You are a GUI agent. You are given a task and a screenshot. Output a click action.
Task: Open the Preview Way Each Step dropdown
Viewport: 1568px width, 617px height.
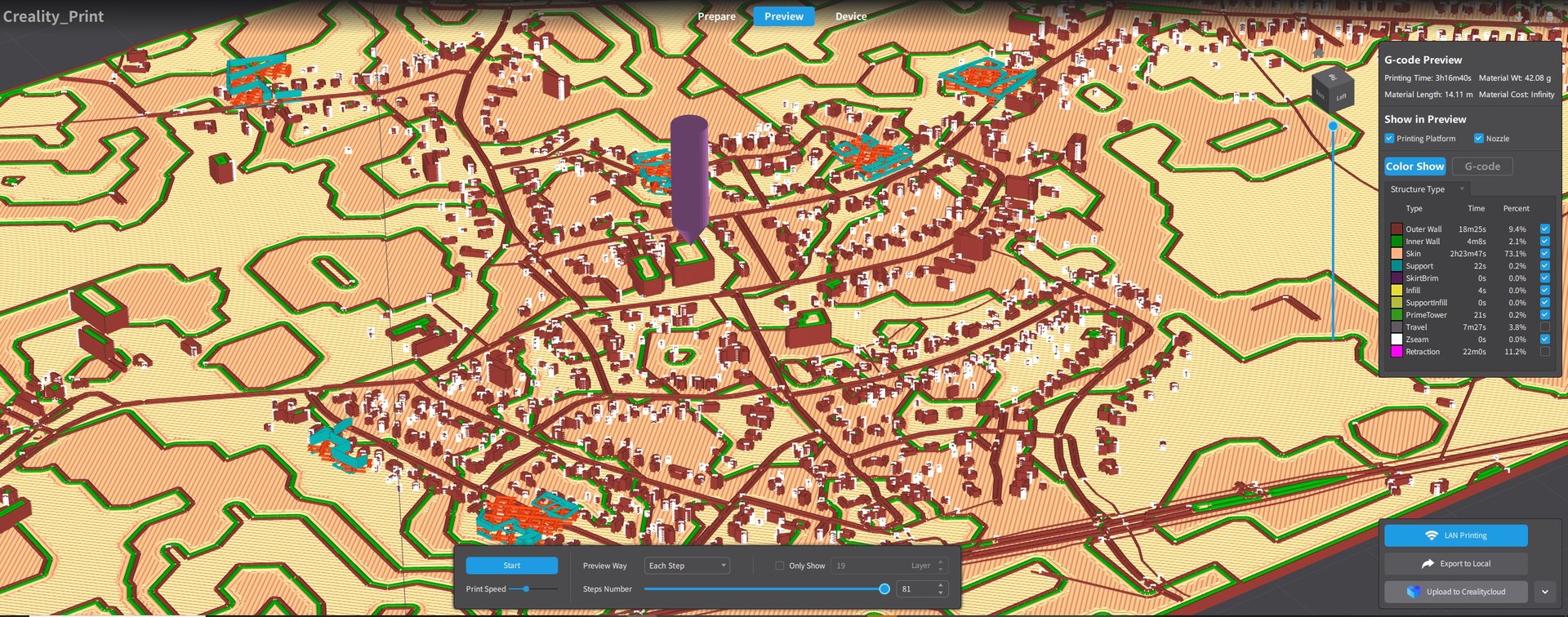687,566
